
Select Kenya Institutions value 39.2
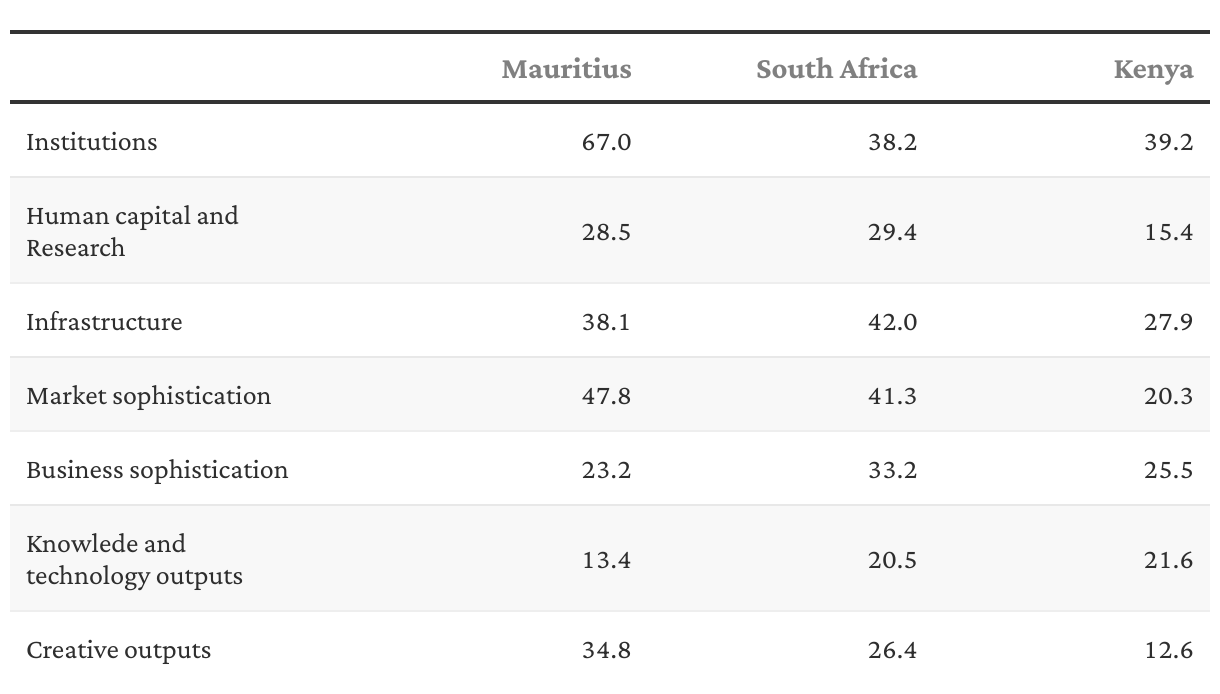1168,142
